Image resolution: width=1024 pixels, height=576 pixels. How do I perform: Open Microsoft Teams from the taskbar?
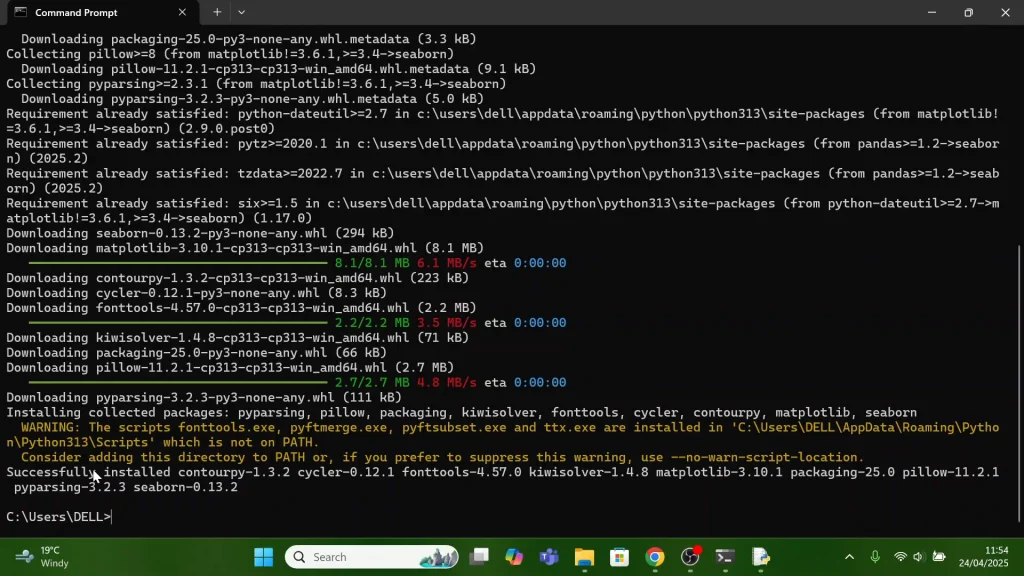coord(549,556)
